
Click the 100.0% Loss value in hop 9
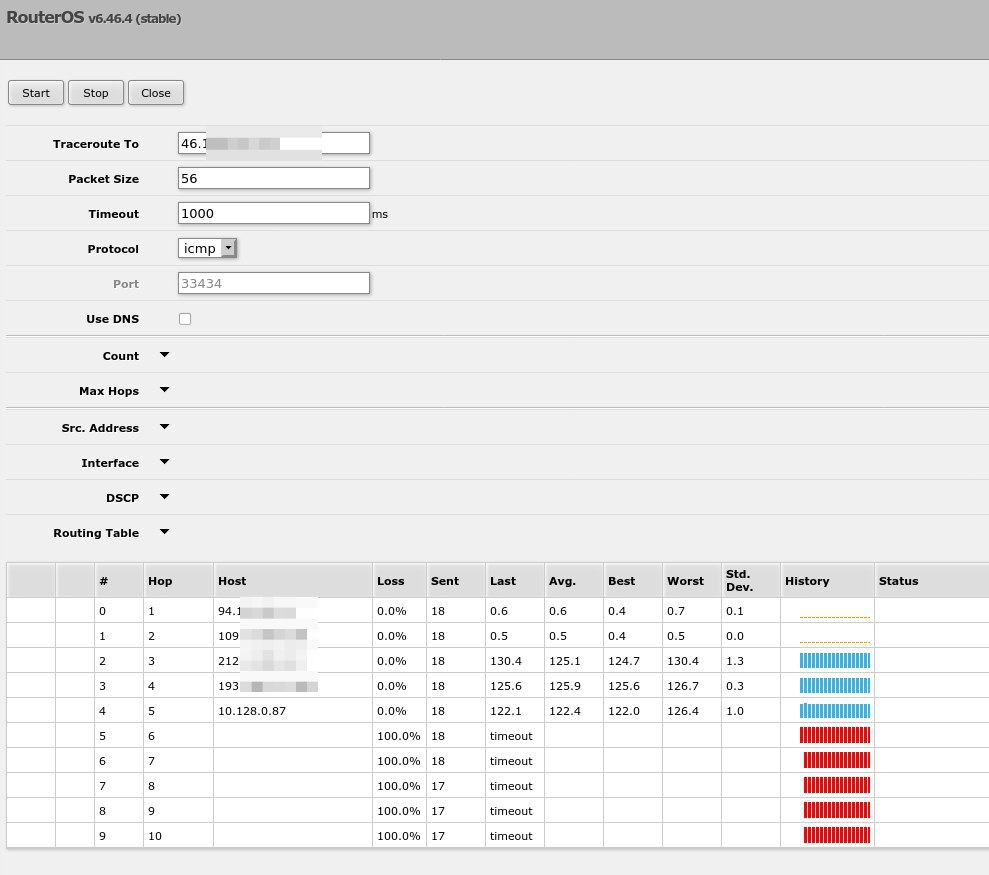[399, 811]
